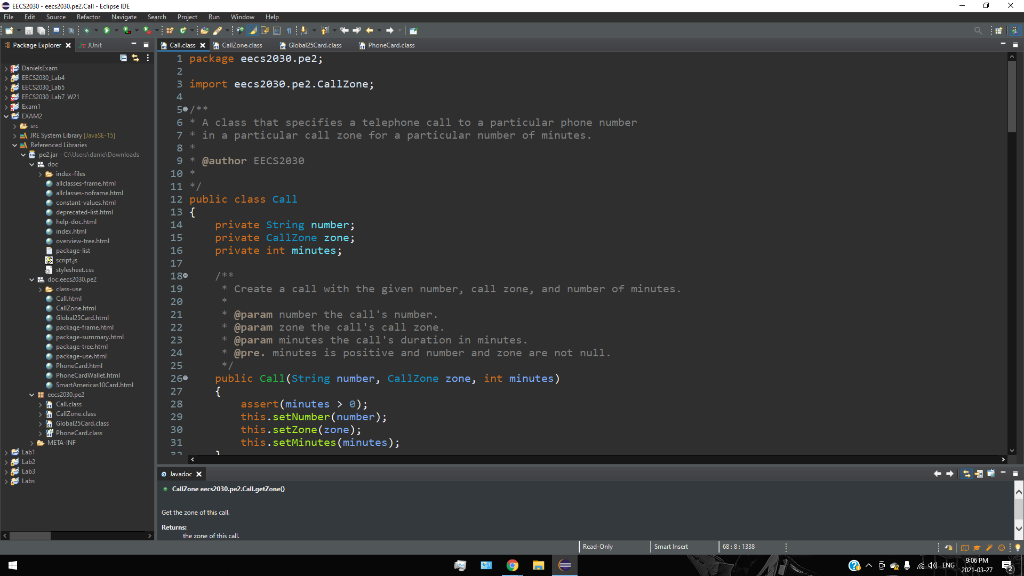Image resolution: width=1024 pixels, height=576 pixels.
Task: Toggle Read-Only mode in the status bar
Action: click(x=600, y=547)
